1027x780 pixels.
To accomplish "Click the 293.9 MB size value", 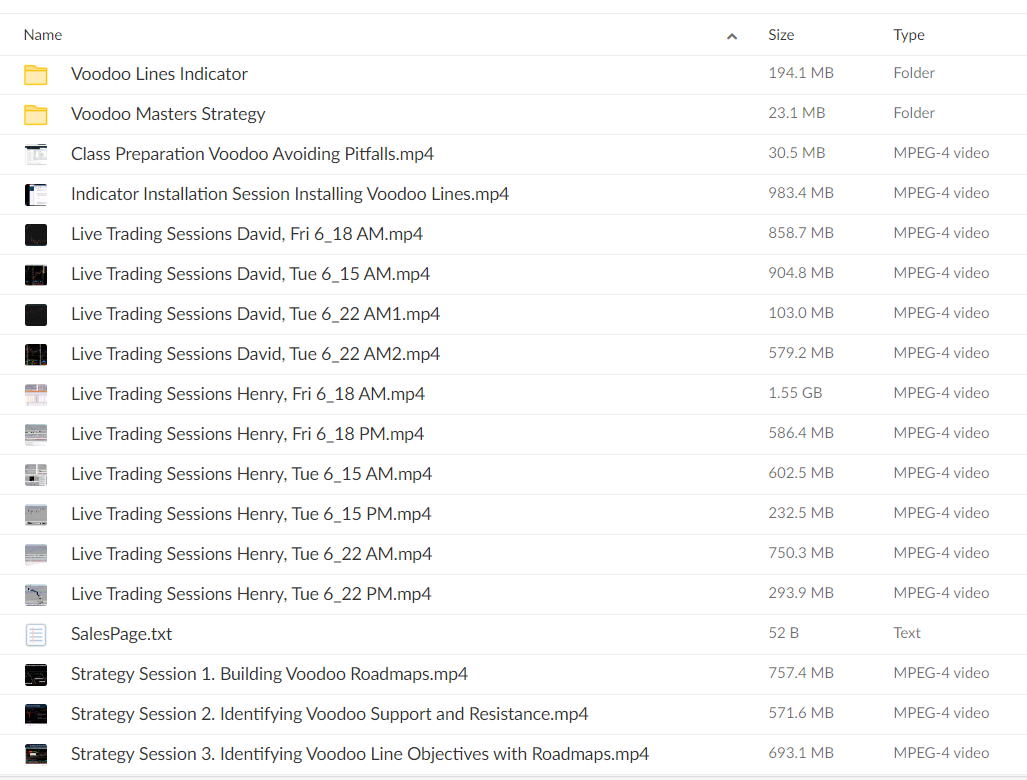I will coord(801,593).
